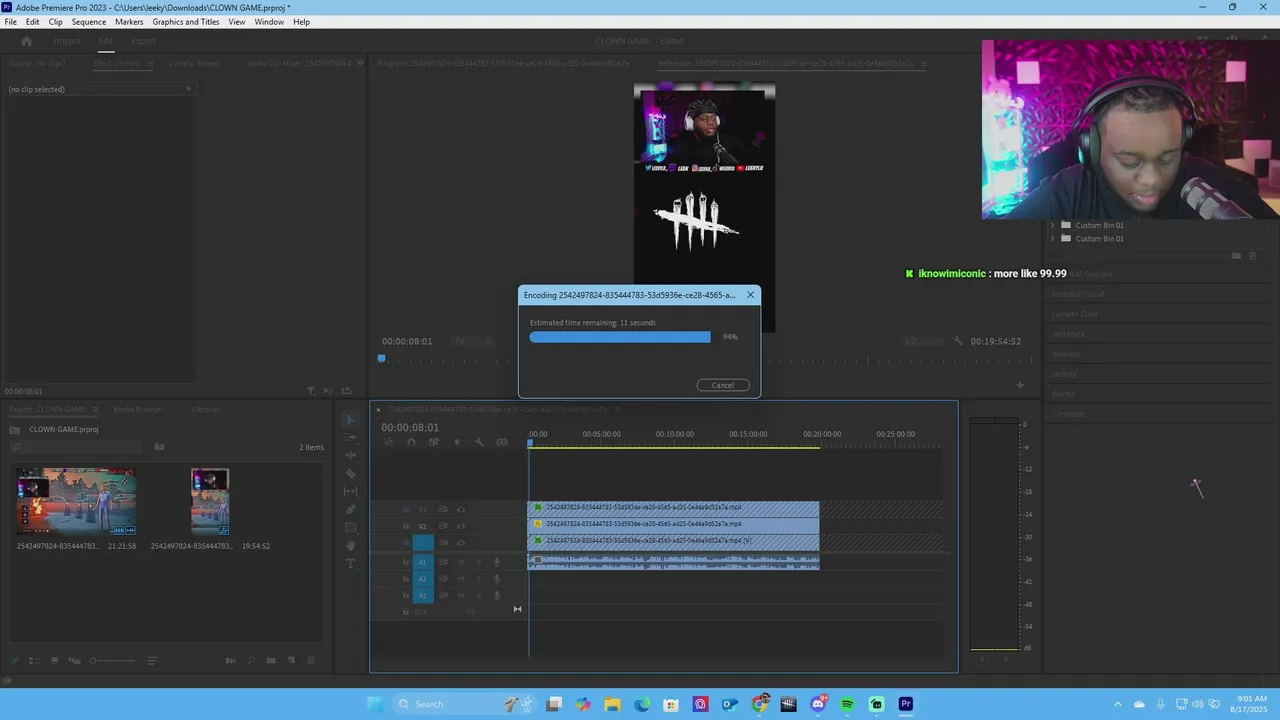Screen dimensions: 1280x720
Task: Go to the Export workspace
Action: [143, 41]
